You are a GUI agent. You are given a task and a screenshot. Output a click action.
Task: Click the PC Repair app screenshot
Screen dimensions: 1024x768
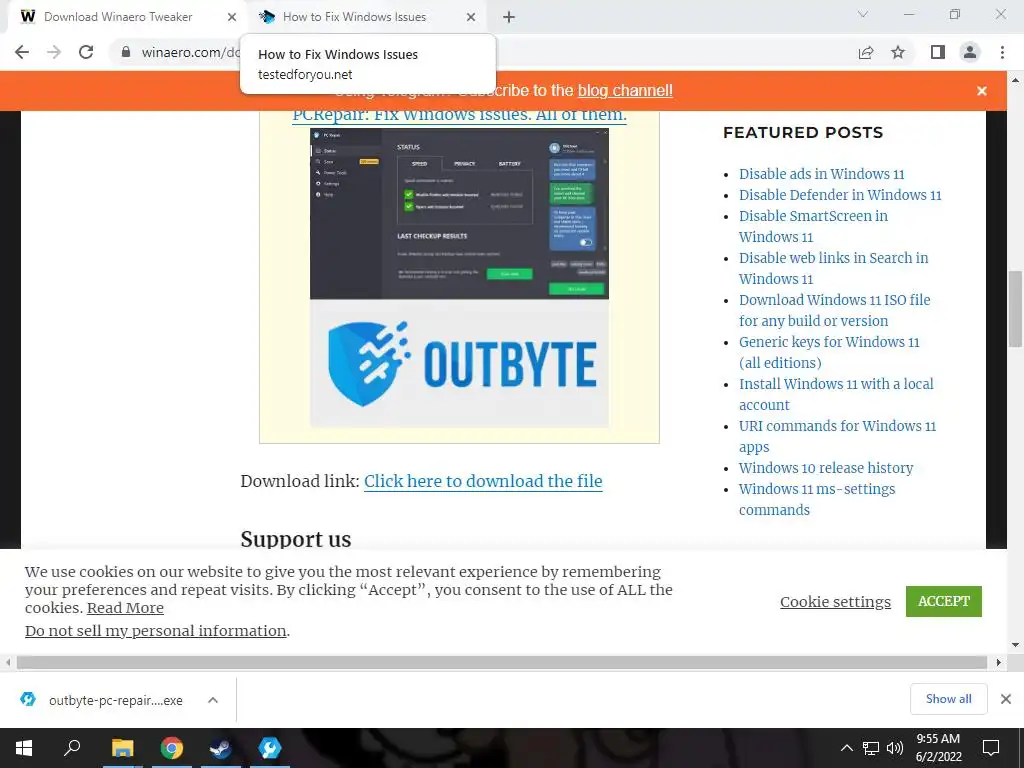click(x=459, y=214)
